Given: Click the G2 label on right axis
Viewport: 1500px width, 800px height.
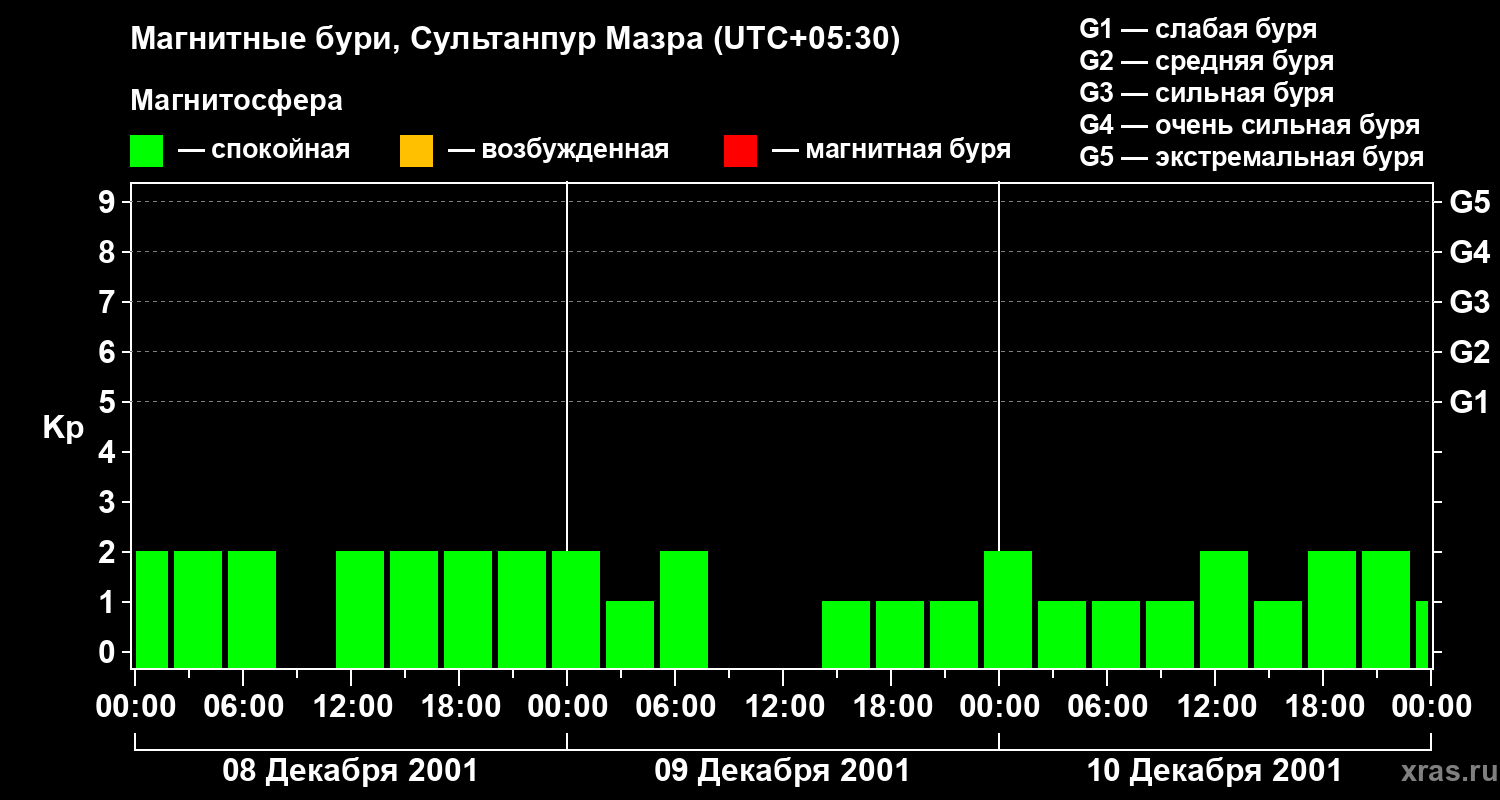Looking at the screenshot, I should pyautogui.click(x=1470, y=353).
